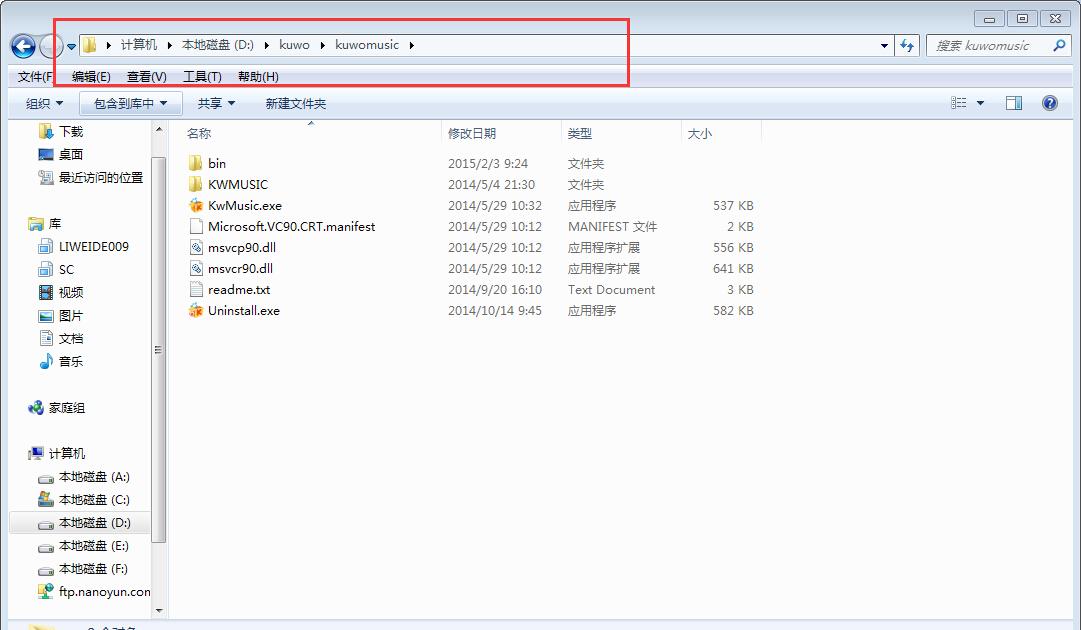The width and height of the screenshot is (1081, 630).
Task: Click navigation pane scrollbar up arrow
Action: click(159, 130)
